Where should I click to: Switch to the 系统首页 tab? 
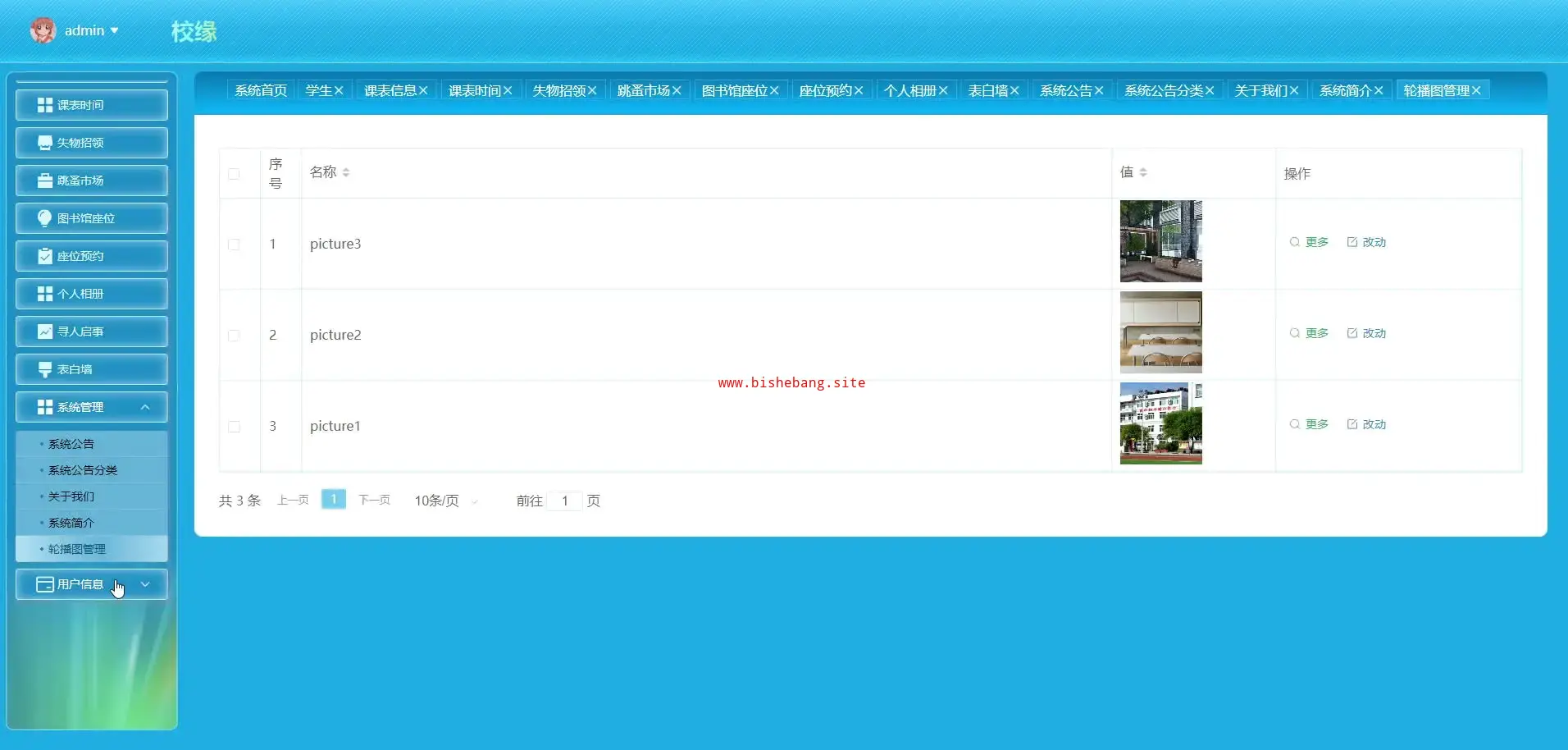tap(261, 90)
